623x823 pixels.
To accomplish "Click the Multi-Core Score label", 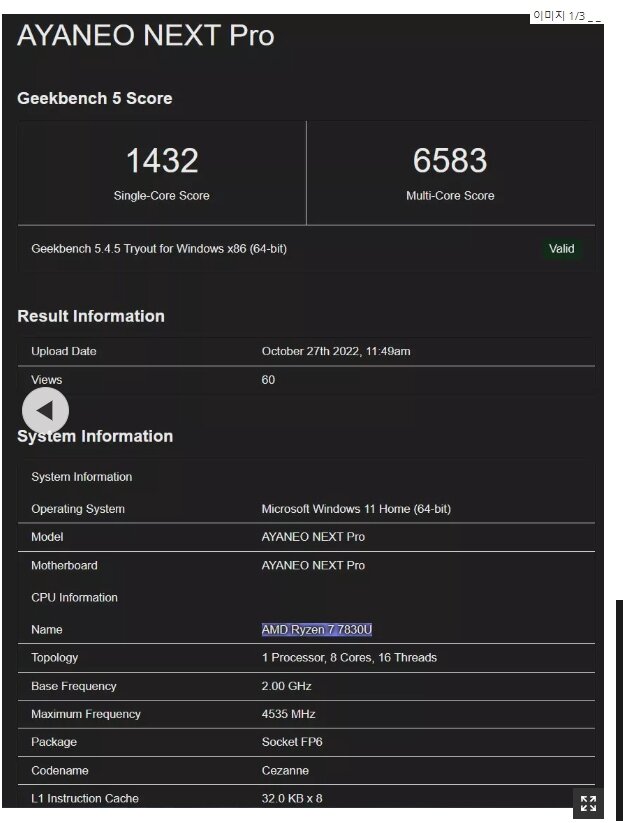I will pyautogui.click(x=450, y=195).
